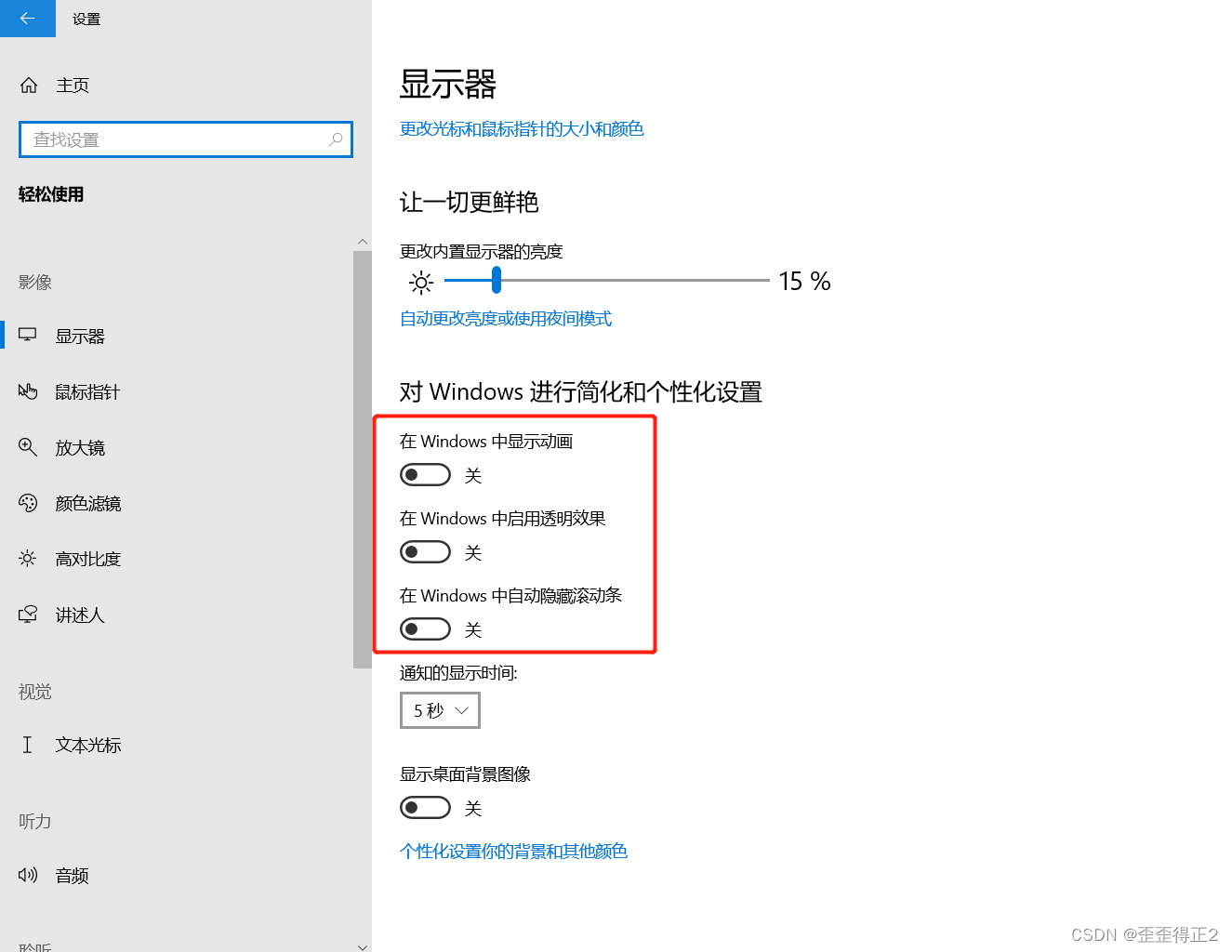Select the 高对比度 sun icon
Image resolution: width=1232 pixels, height=952 pixels.
[x=28, y=559]
